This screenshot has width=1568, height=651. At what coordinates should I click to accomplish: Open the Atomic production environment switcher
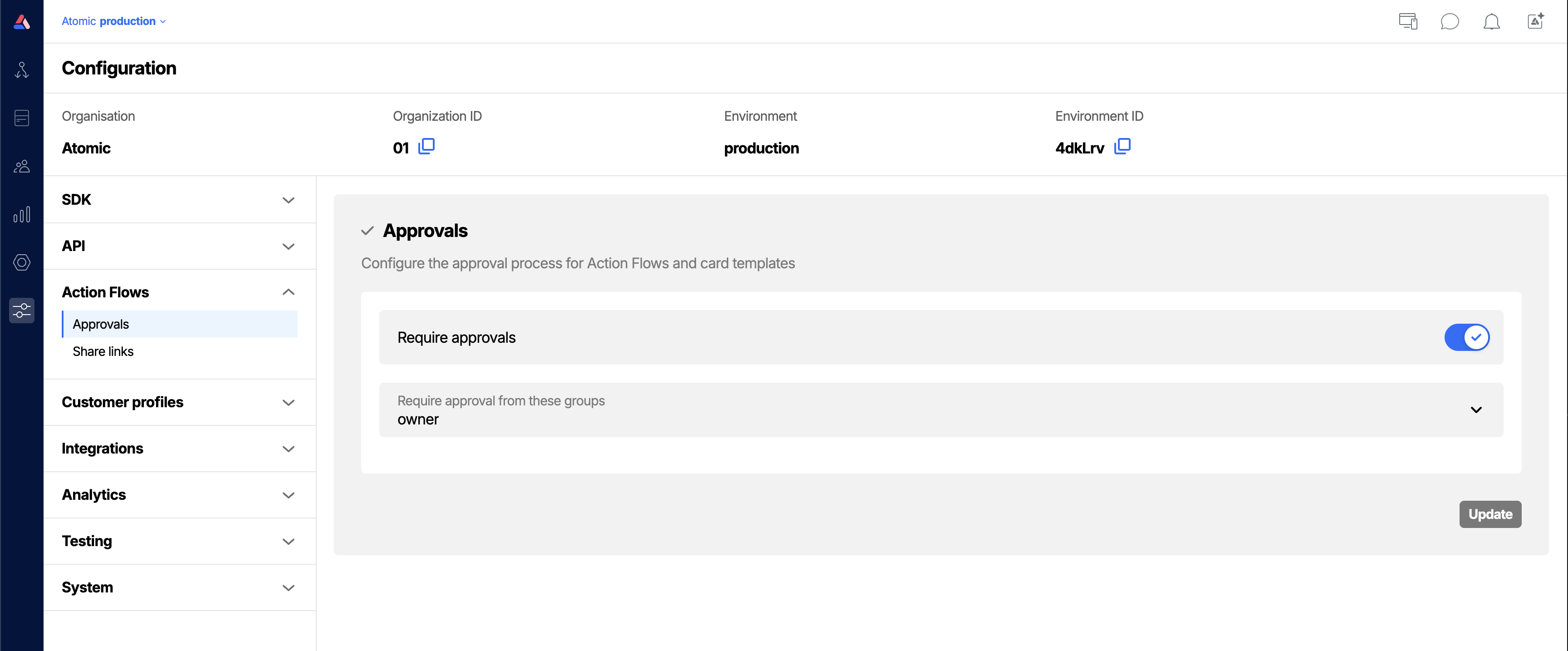click(113, 21)
